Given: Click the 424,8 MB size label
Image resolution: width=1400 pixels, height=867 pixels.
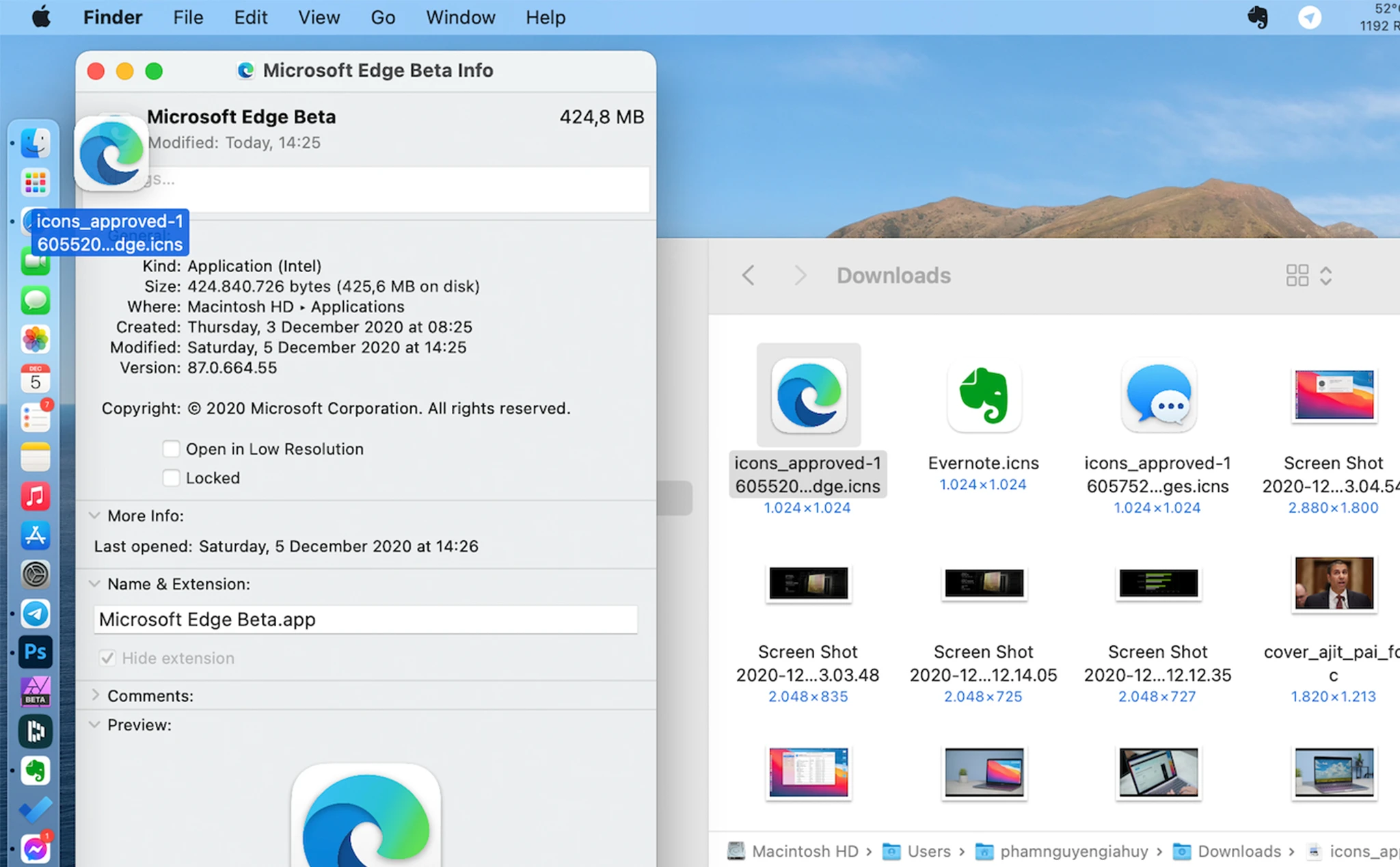Looking at the screenshot, I should [602, 117].
